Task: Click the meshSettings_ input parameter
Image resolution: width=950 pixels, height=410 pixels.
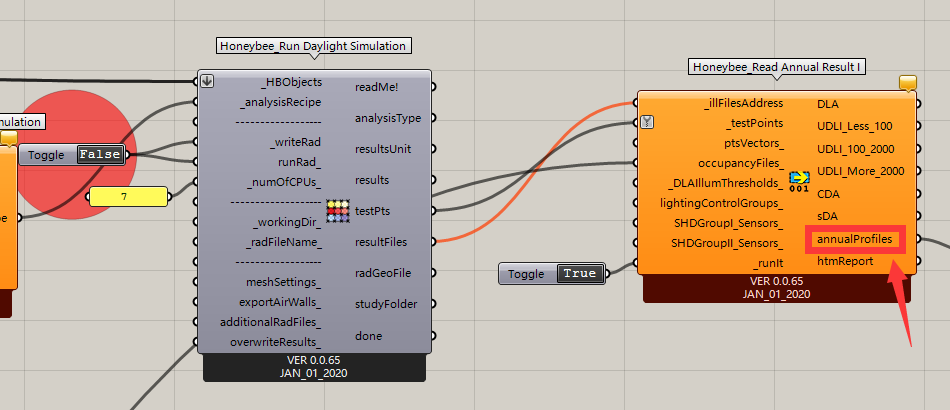Action: [x=284, y=282]
